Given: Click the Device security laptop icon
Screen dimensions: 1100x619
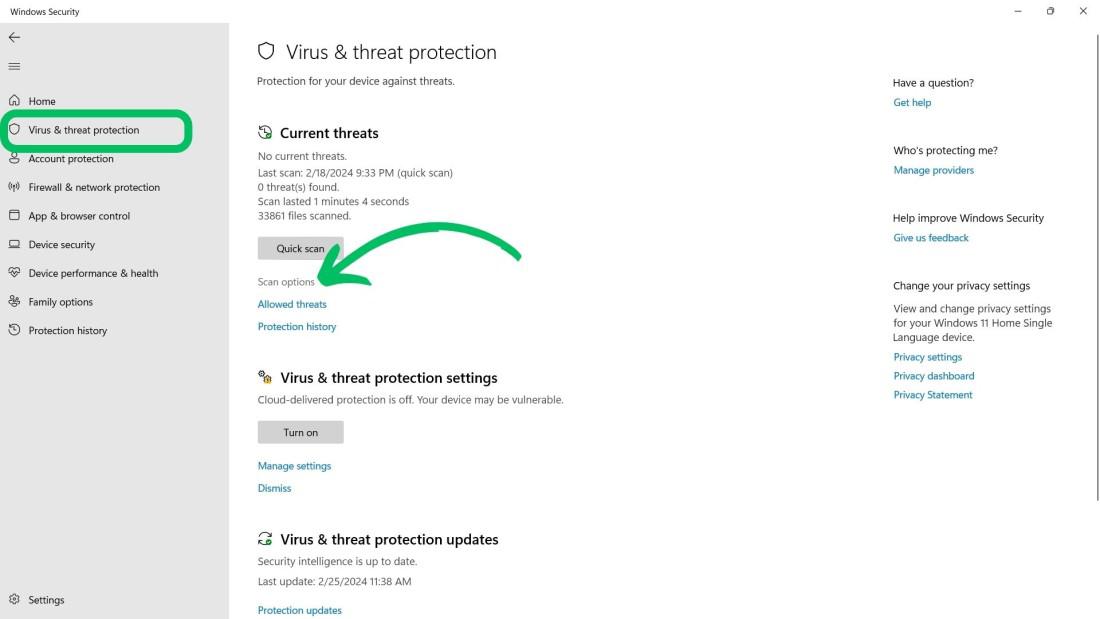Looking at the screenshot, I should pyautogui.click(x=14, y=244).
